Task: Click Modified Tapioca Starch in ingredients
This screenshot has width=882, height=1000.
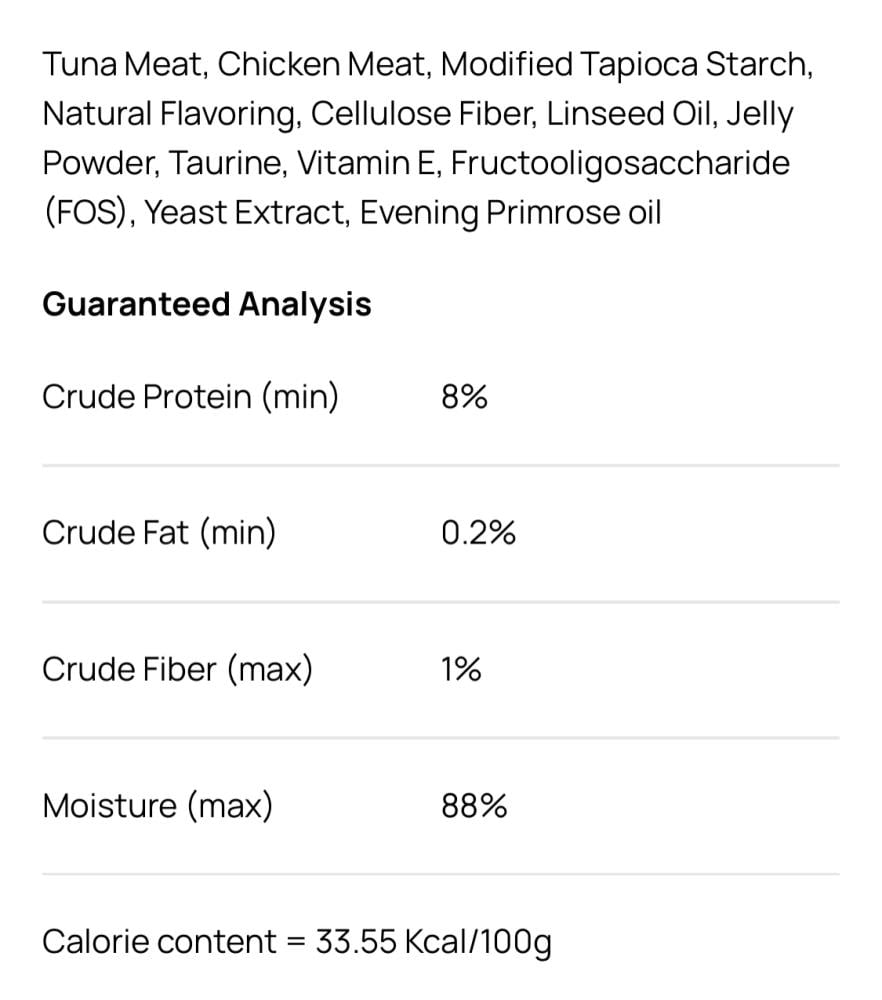Action: point(626,65)
